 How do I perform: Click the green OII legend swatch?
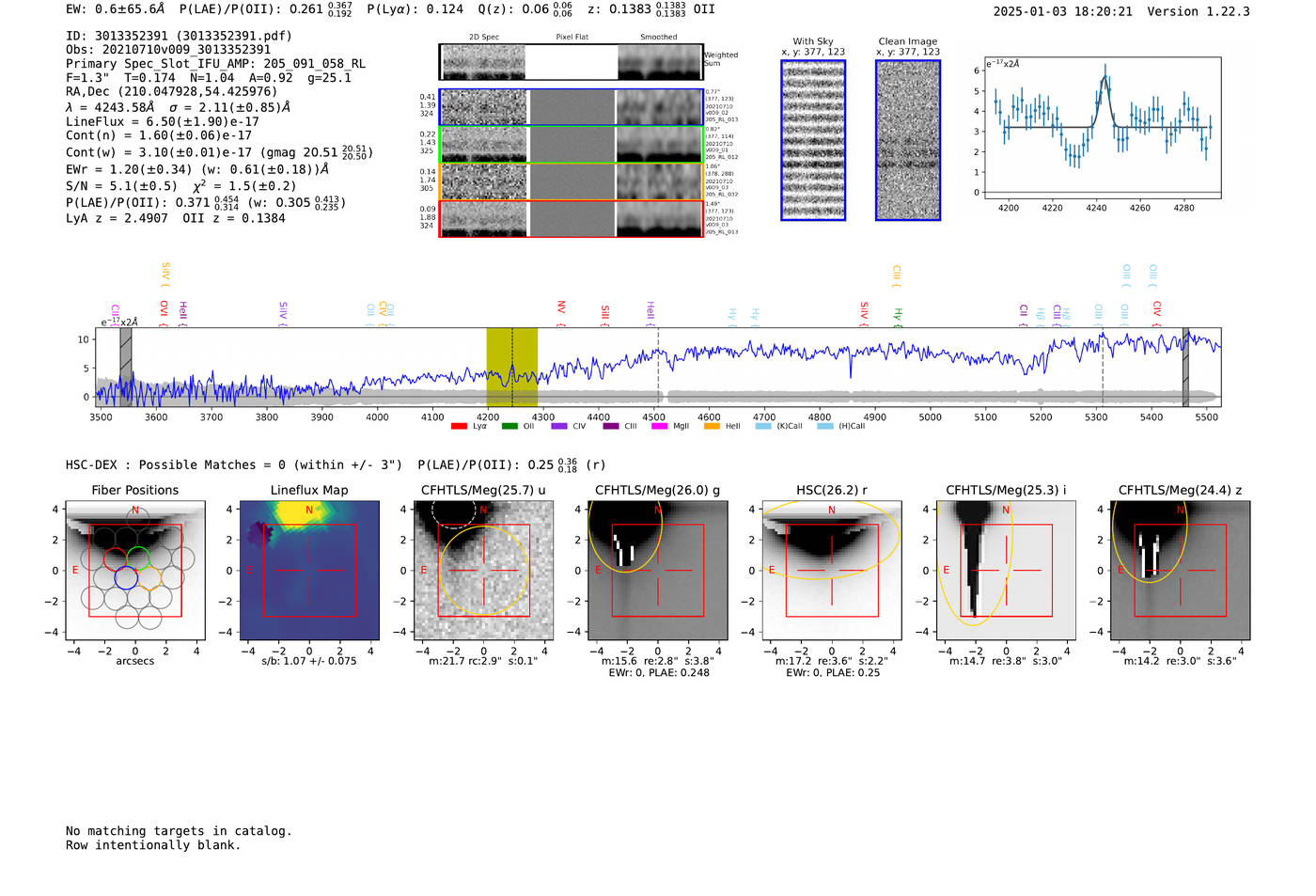click(509, 426)
